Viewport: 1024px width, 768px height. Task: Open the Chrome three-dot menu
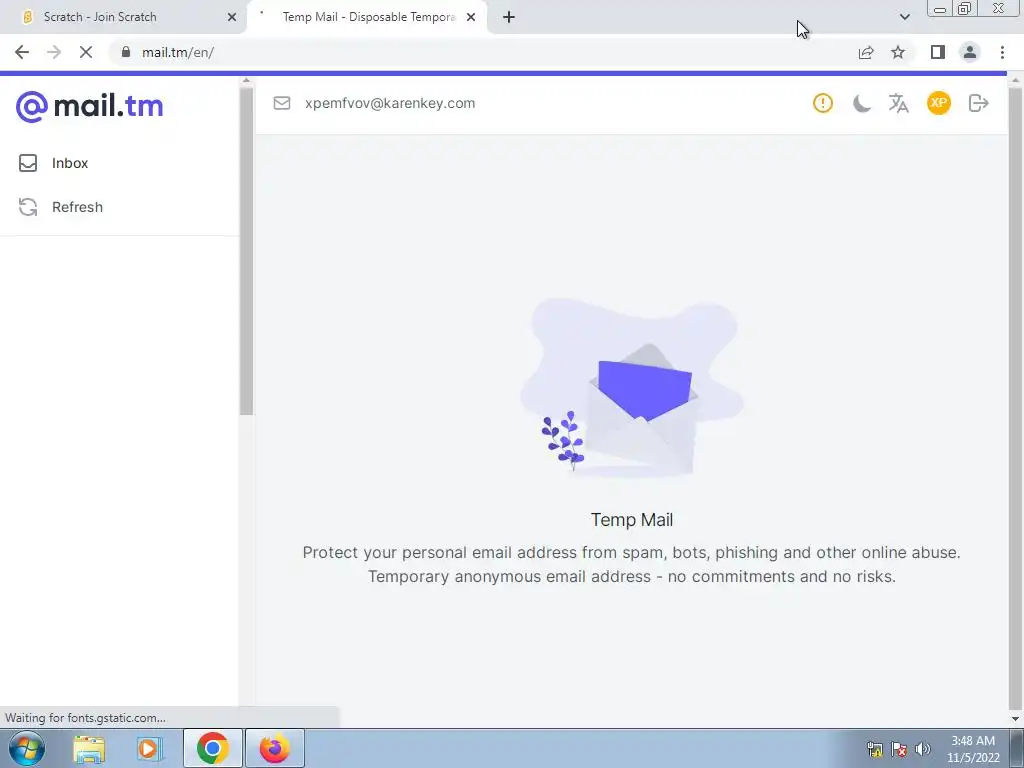1002,52
